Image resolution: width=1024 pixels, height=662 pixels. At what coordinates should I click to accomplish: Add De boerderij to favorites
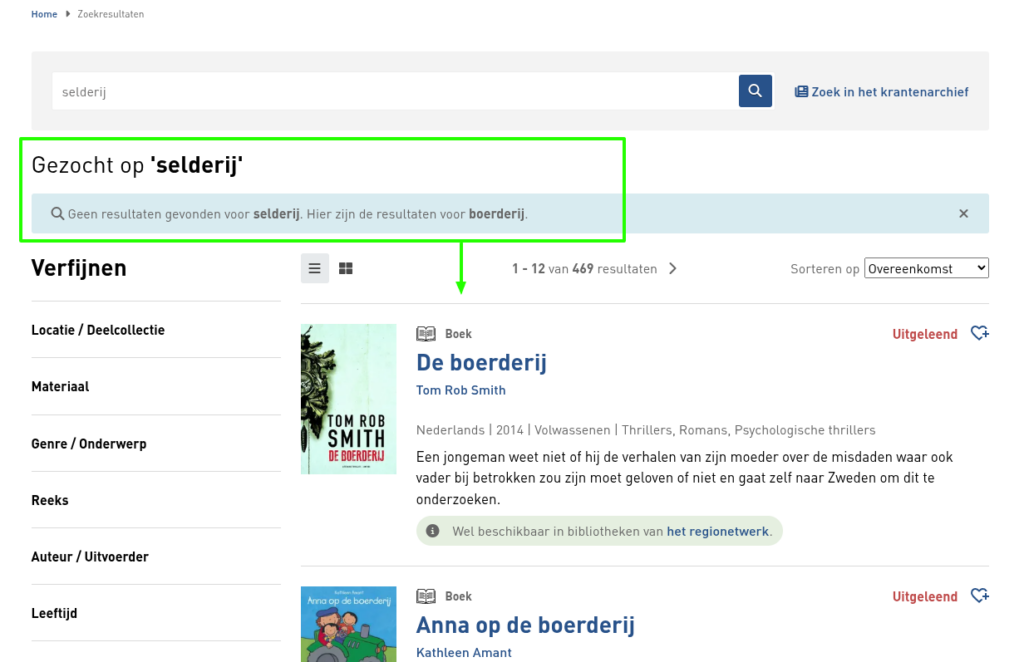(x=980, y=334)
